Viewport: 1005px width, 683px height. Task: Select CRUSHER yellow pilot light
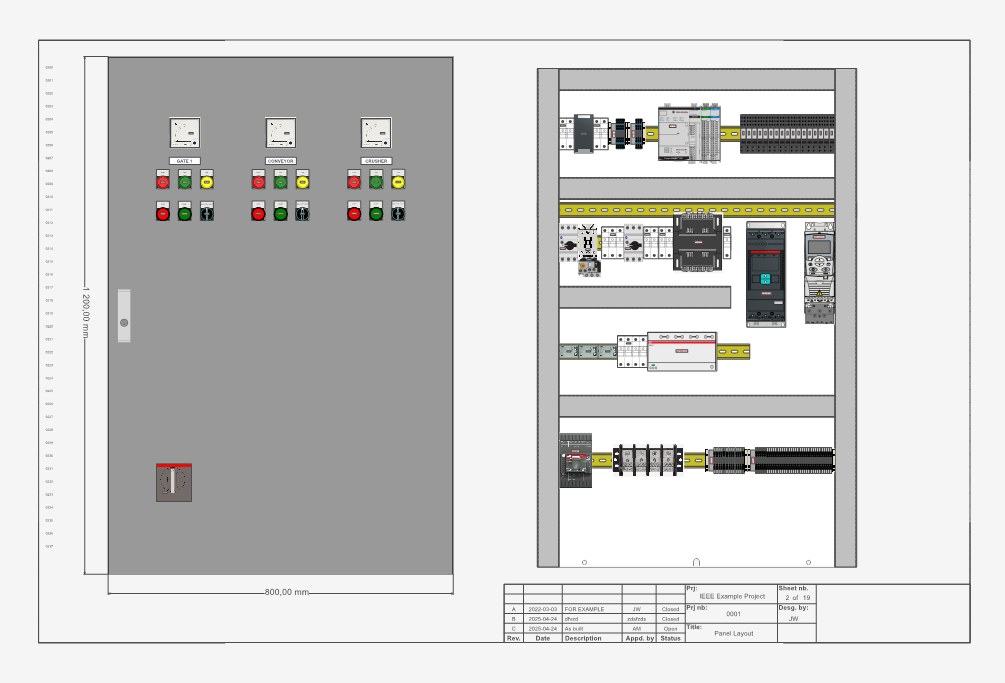coord(398,180)
